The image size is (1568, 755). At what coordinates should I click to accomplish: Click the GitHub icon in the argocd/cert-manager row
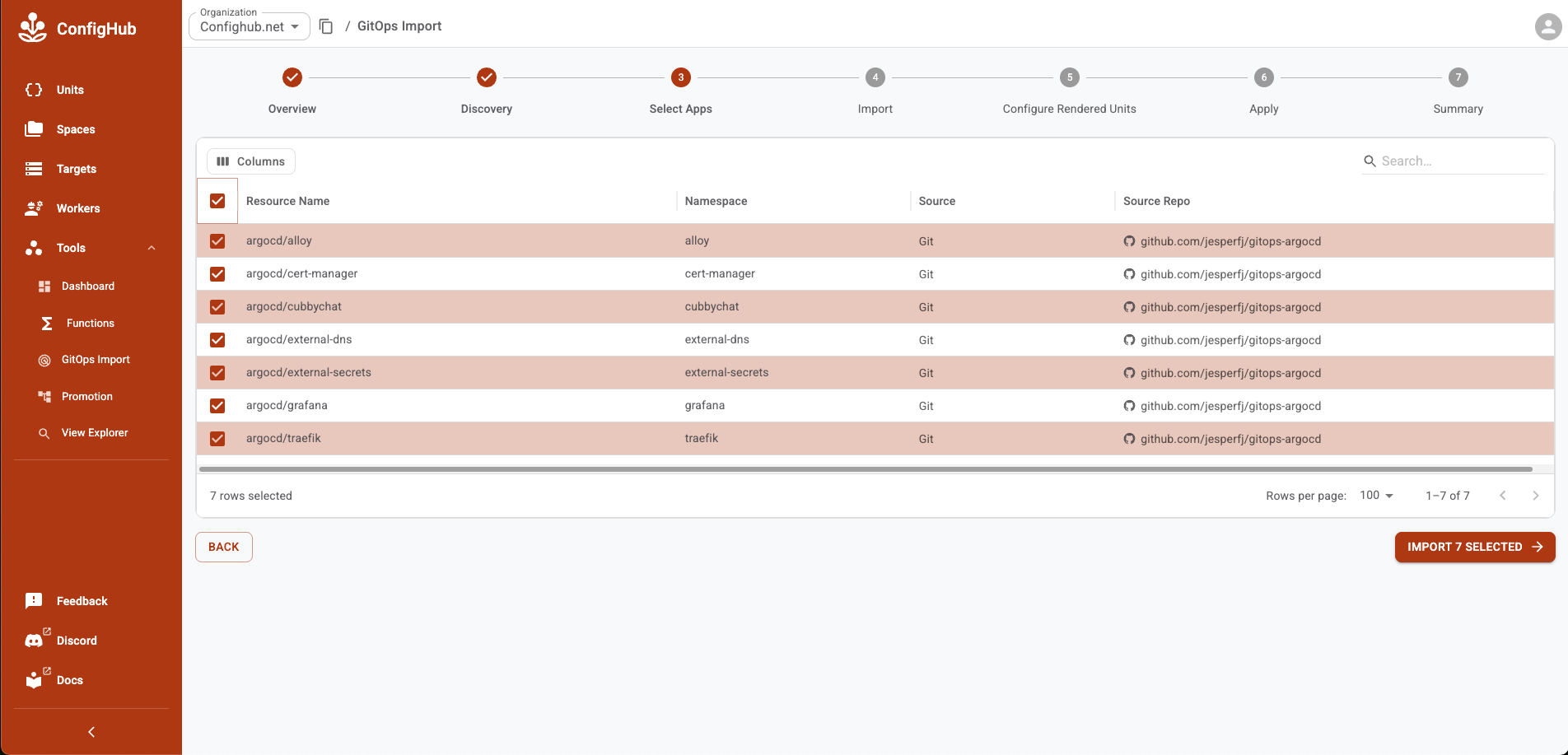[1129, 274]
